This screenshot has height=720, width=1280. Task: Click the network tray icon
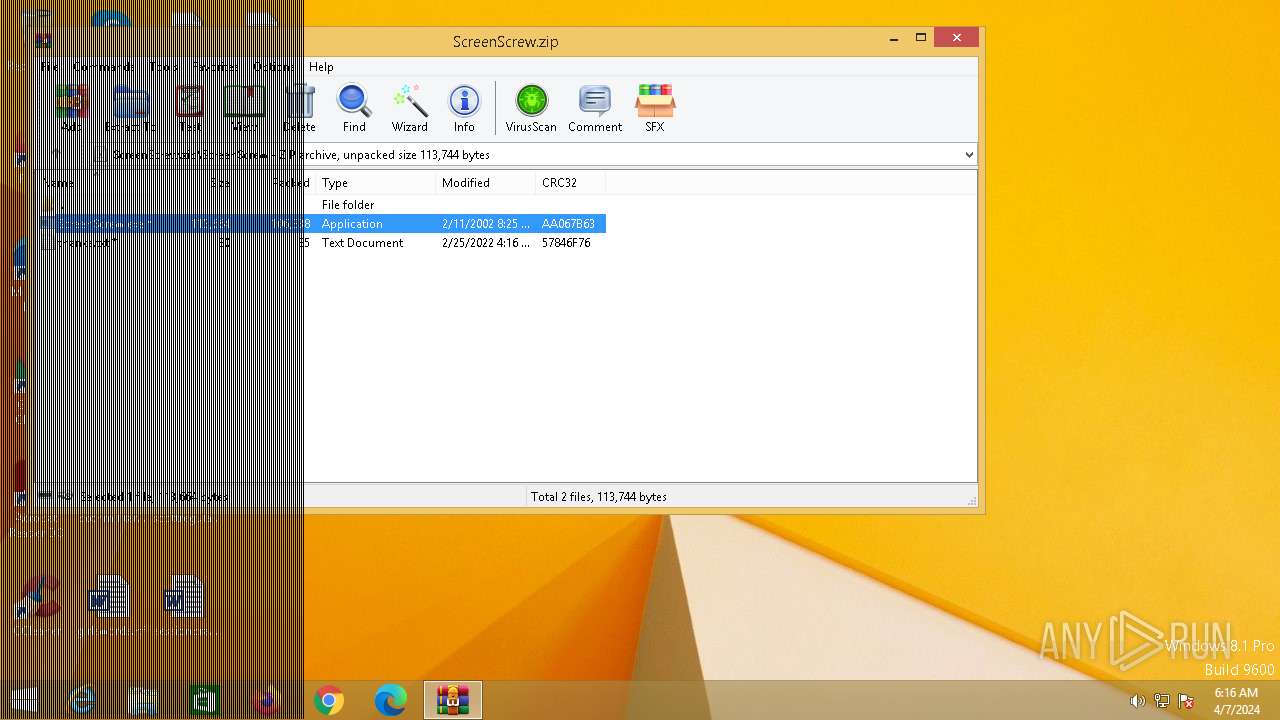coord(1162,701)
